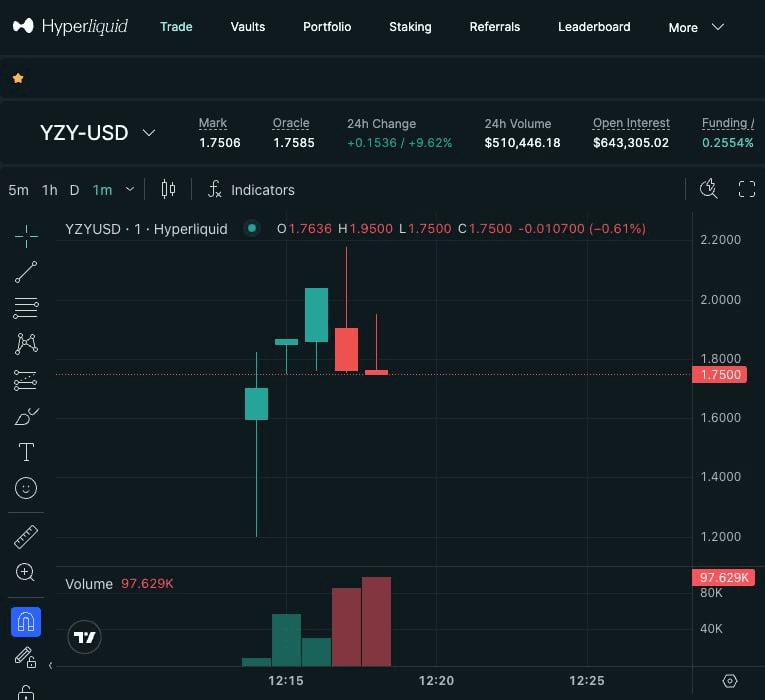
Task: Select the zoom in tool
Action: point(25,572)
